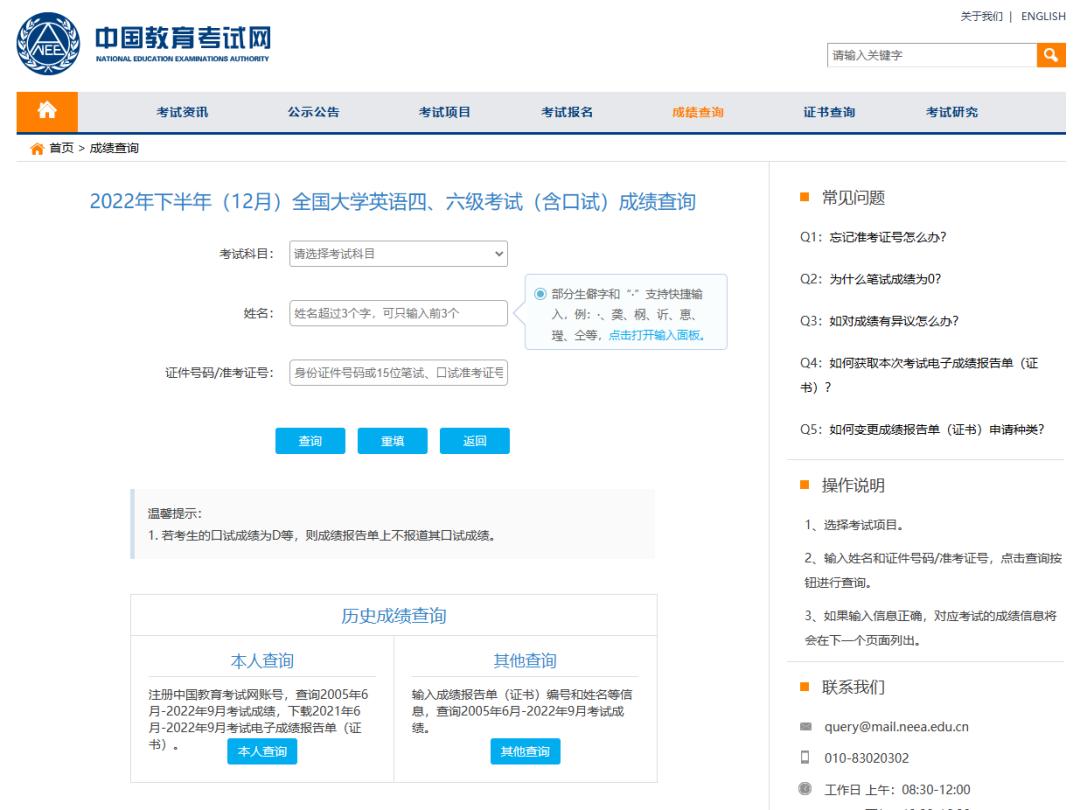Open Q4 about obtaining electronic score report
Viewport: 1080px width, 810px height.
(x=919, y=375)
